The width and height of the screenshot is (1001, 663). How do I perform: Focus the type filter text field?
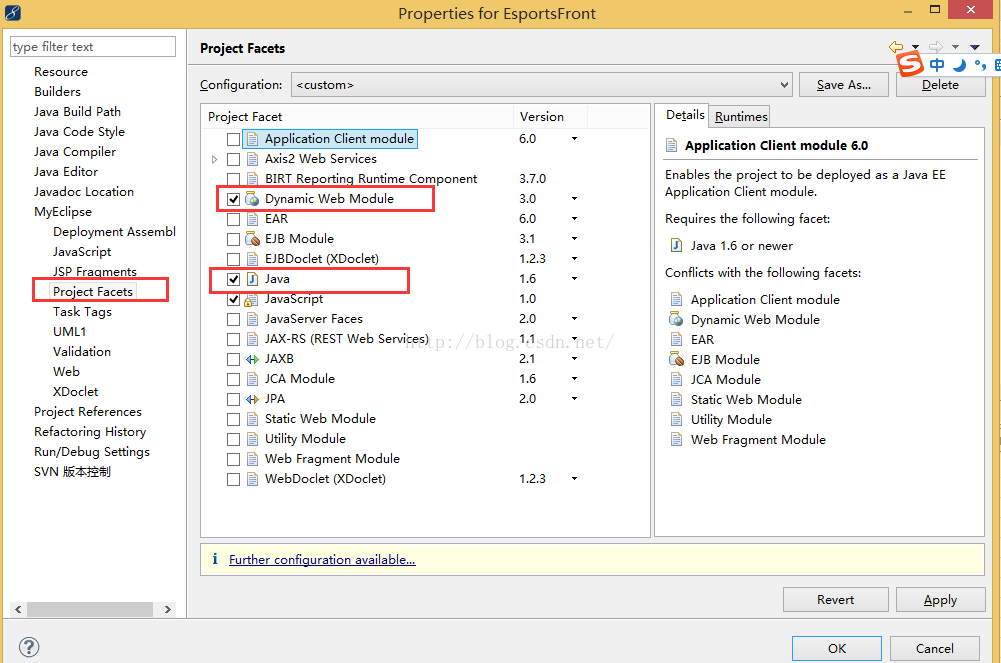click(x=93, y=47)
